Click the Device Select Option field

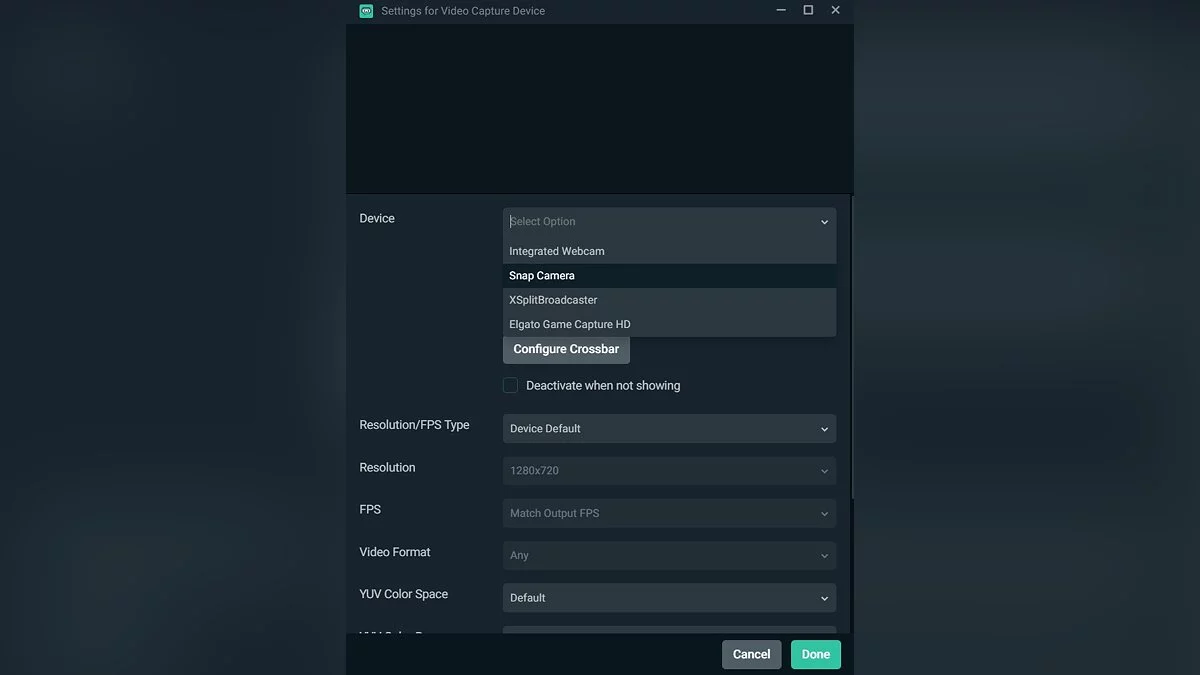coord(669,222)
